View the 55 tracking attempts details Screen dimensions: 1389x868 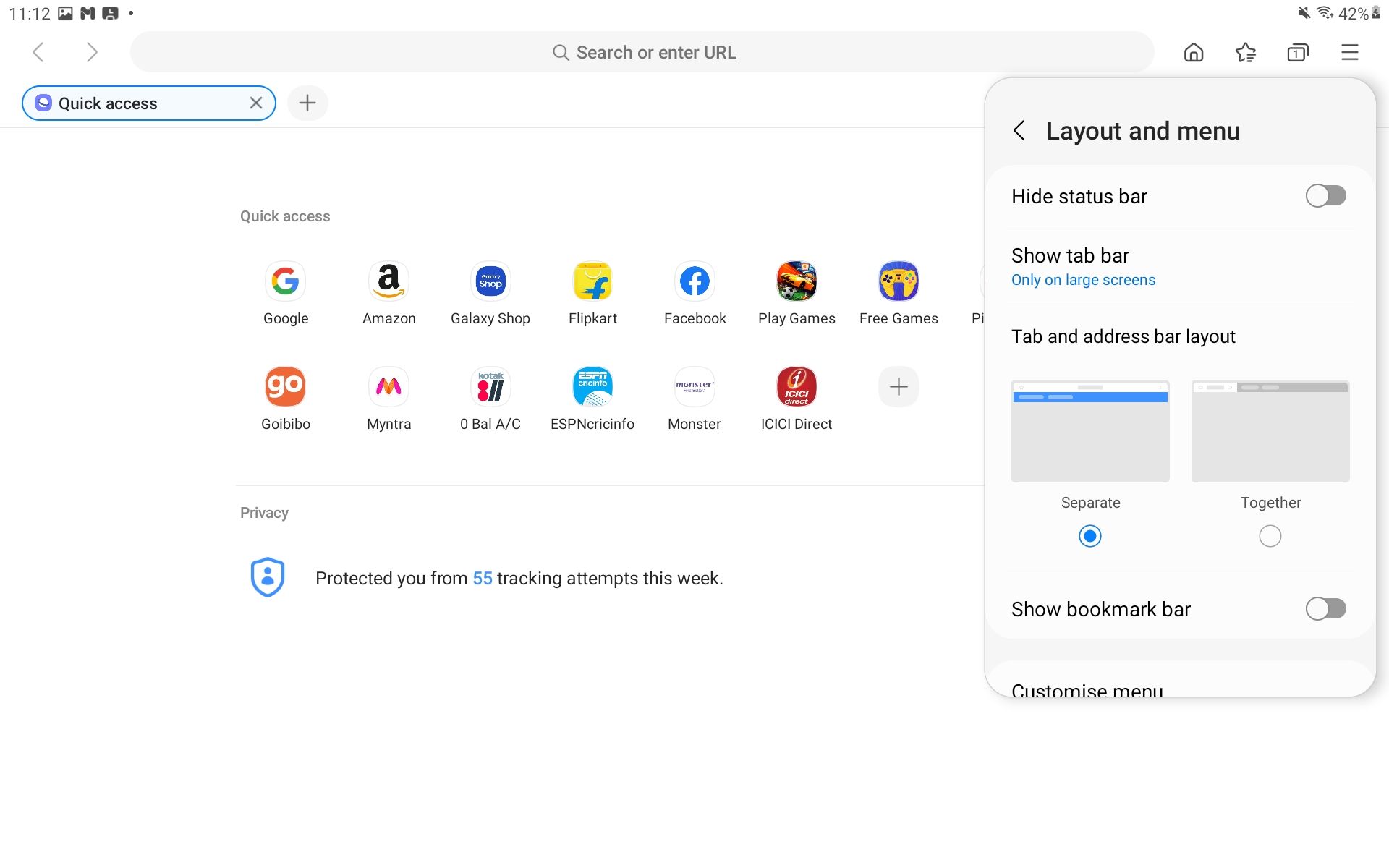[481, 578]
